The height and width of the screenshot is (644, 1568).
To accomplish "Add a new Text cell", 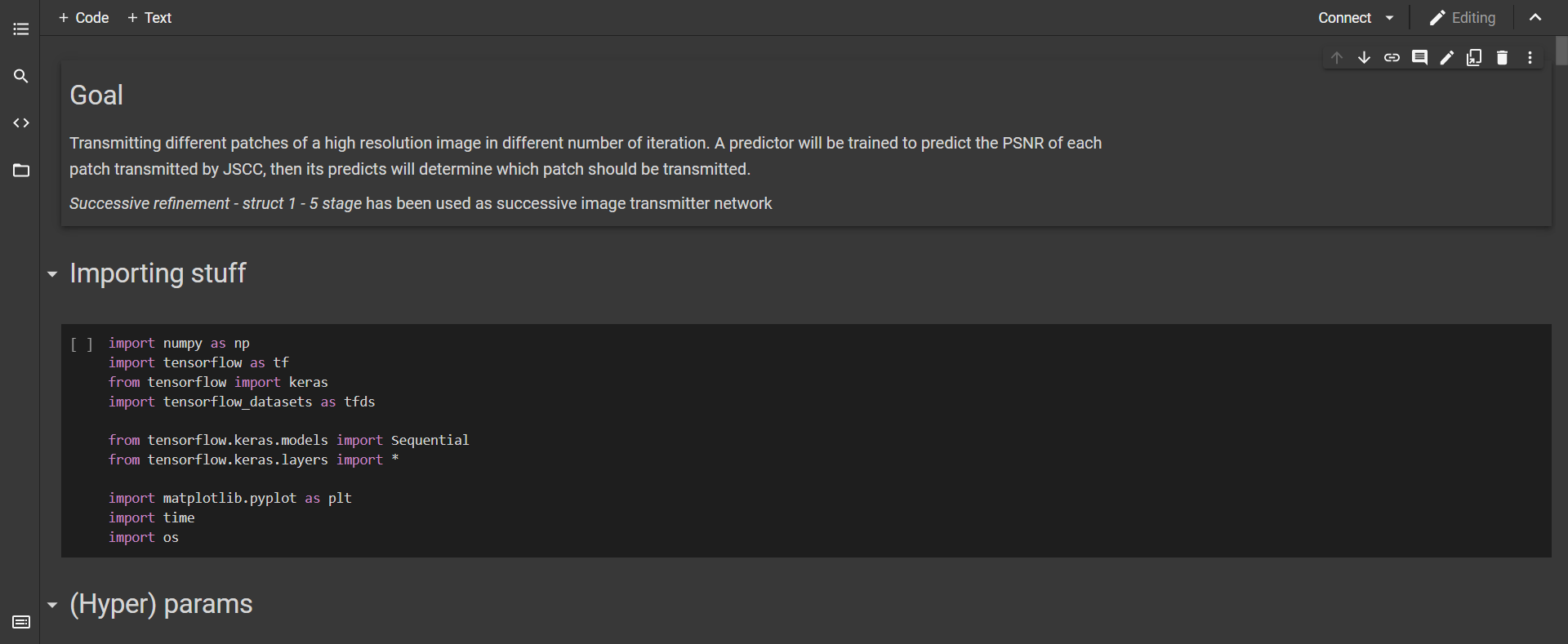I will 149,18.
